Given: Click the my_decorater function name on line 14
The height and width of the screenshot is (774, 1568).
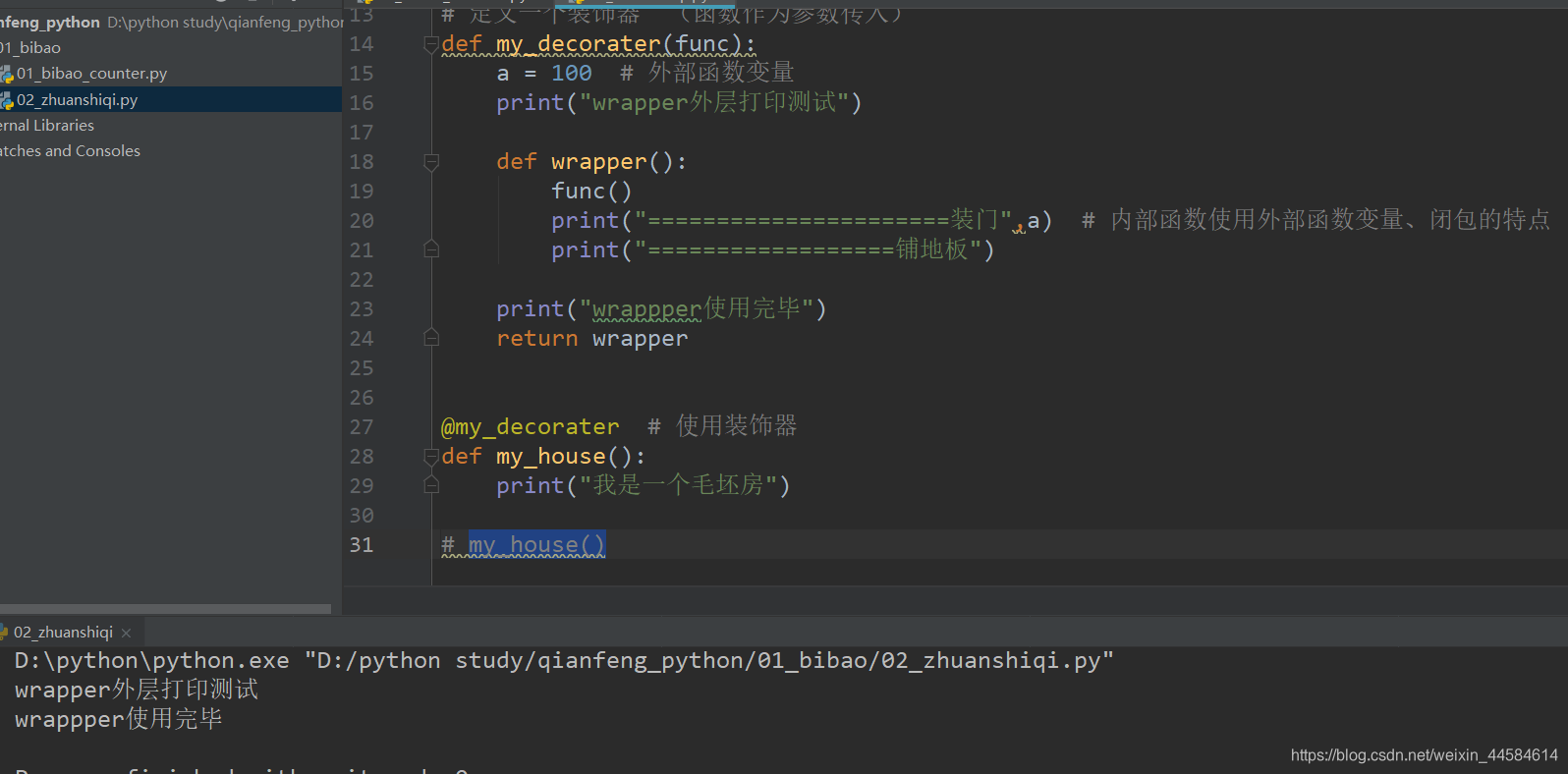Looking at the screenshot, I should coord(578,44).
